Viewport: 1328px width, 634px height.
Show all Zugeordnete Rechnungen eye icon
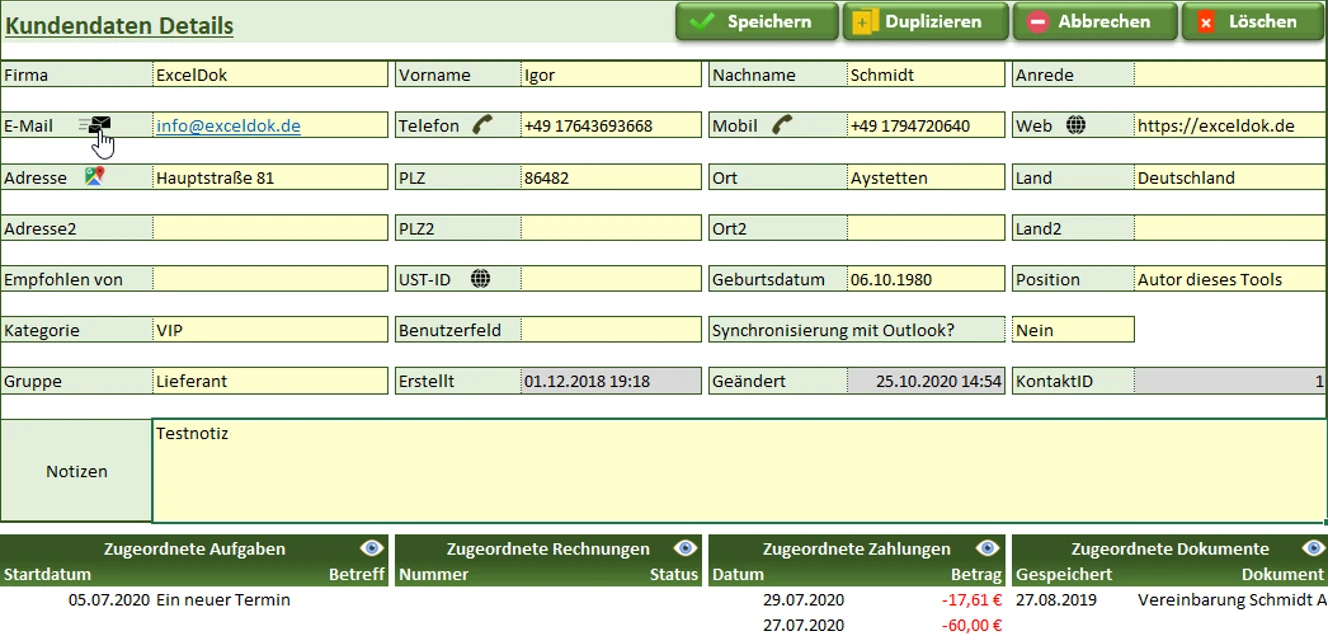click(x=685, y=548)
